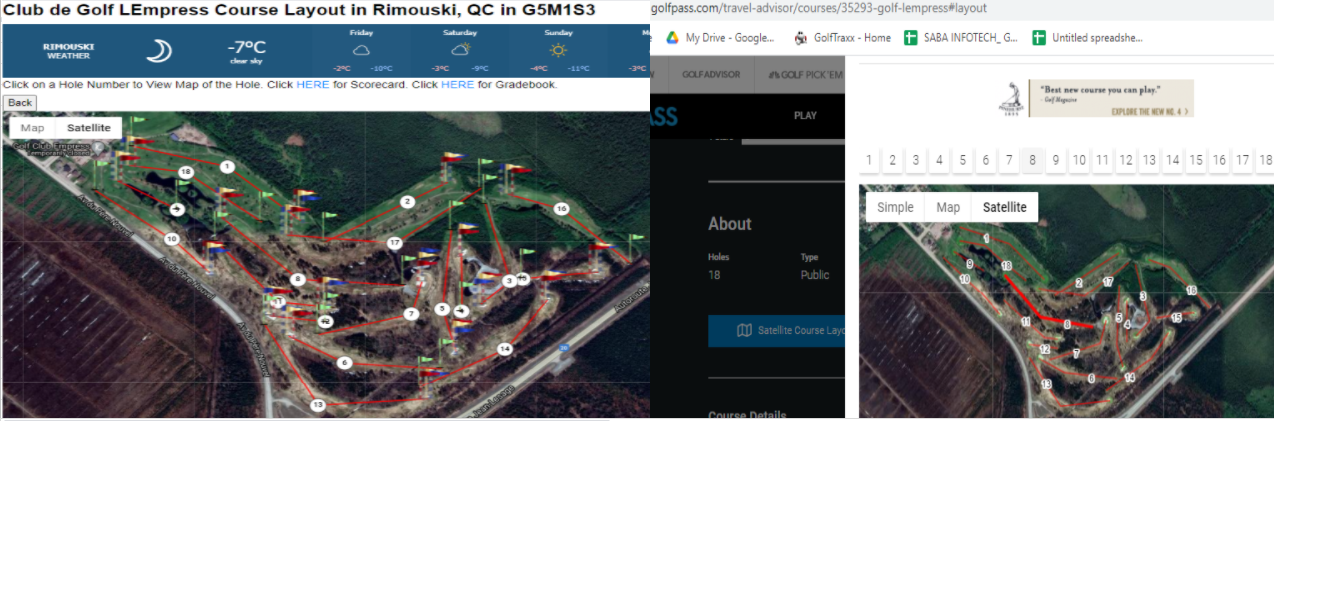Select highlighted hole 8 in GolfPass hole selector
This screenshot has width=1338, height=594.
(1033, 160)
